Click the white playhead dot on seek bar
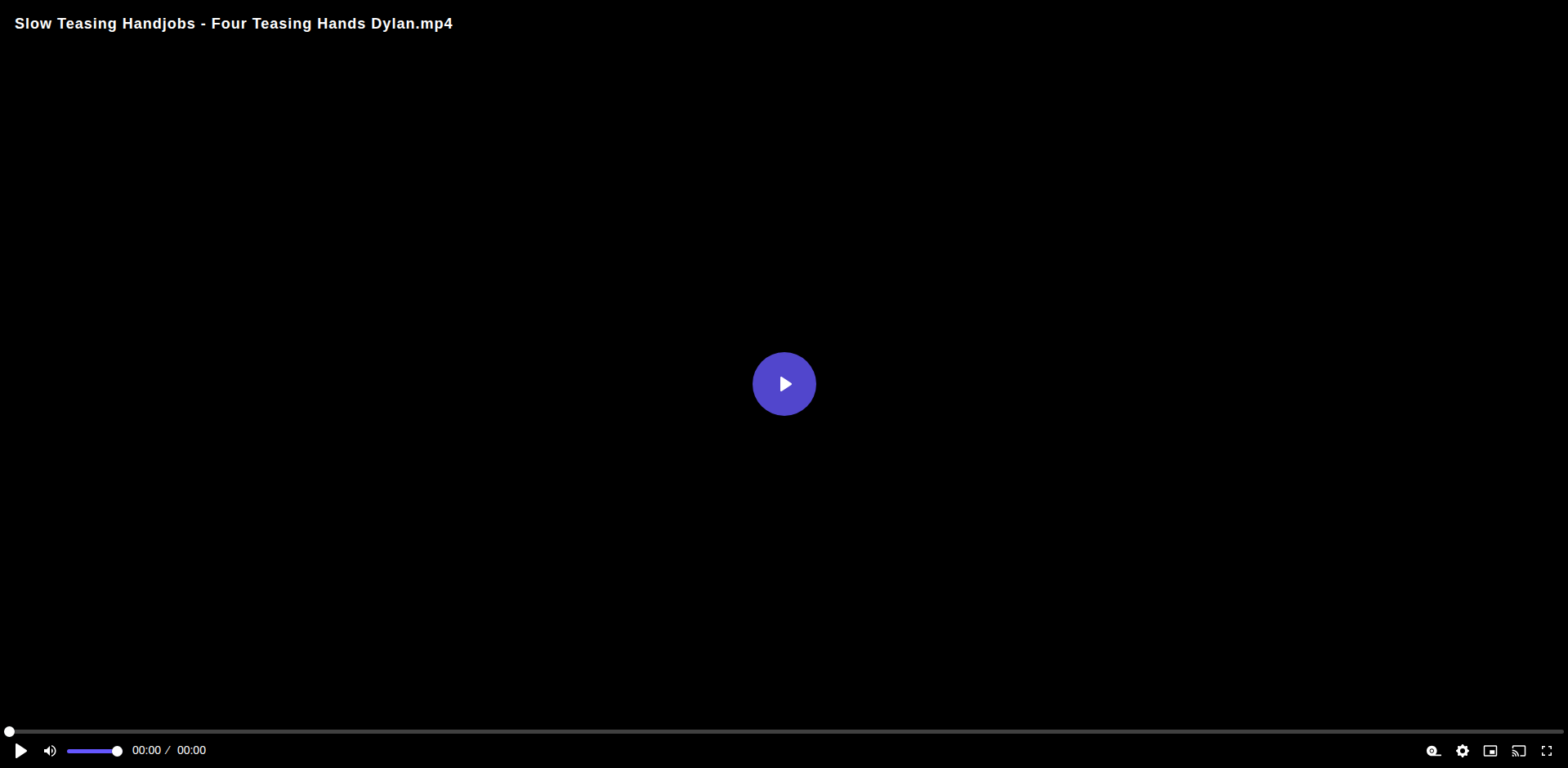The image size is (1568, 768). coord(9,731)
